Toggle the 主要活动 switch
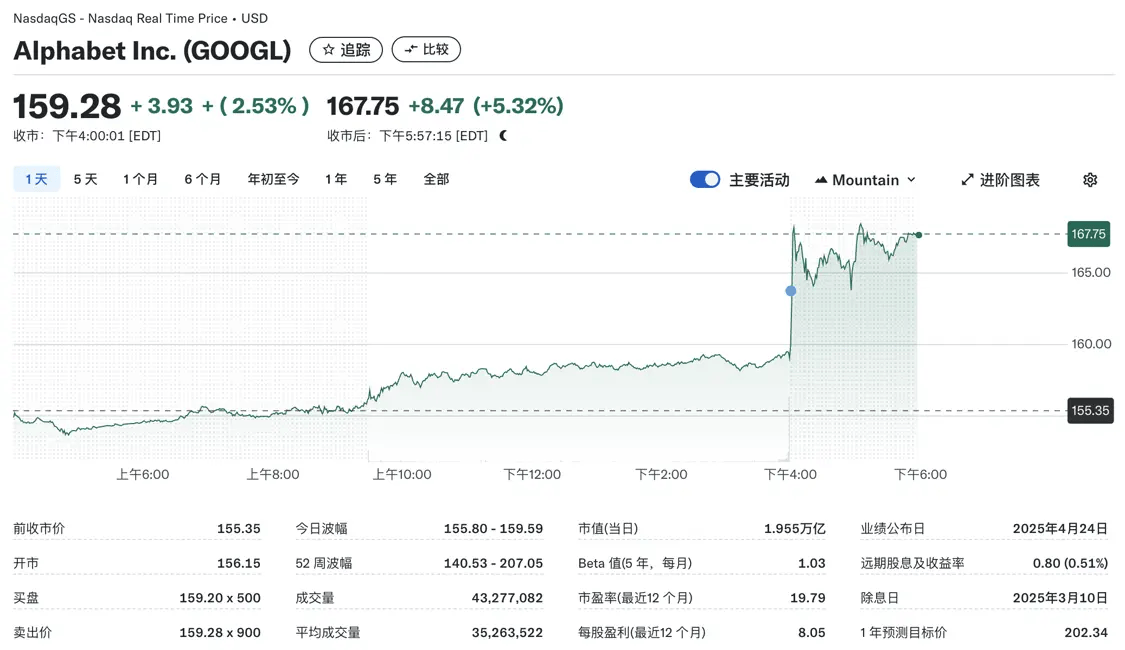Viewport: 1125px width, 650px height. pyautogui.click(x=705, y=179)
